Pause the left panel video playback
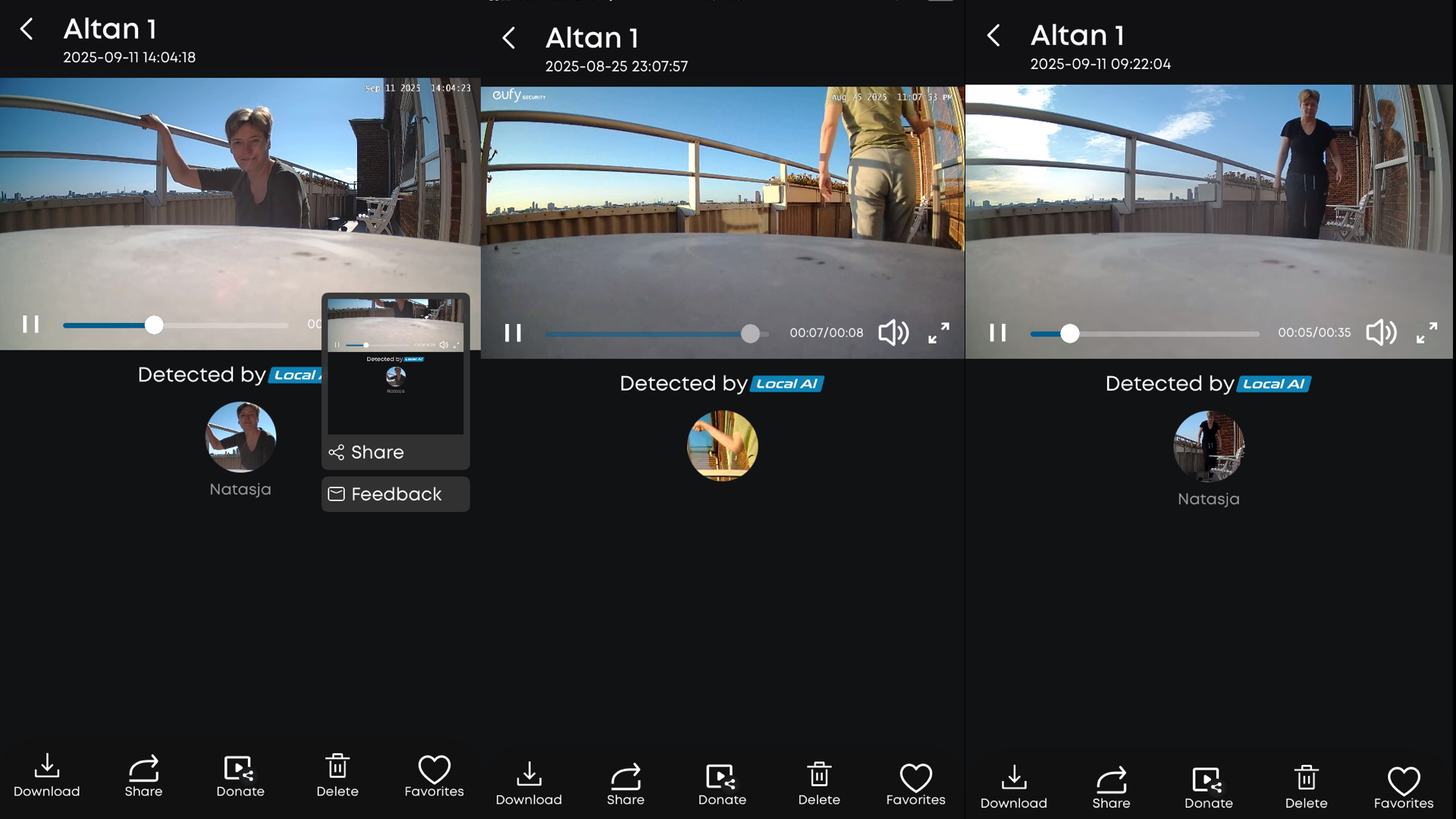The image size is (1456, 819). (30, 325)
